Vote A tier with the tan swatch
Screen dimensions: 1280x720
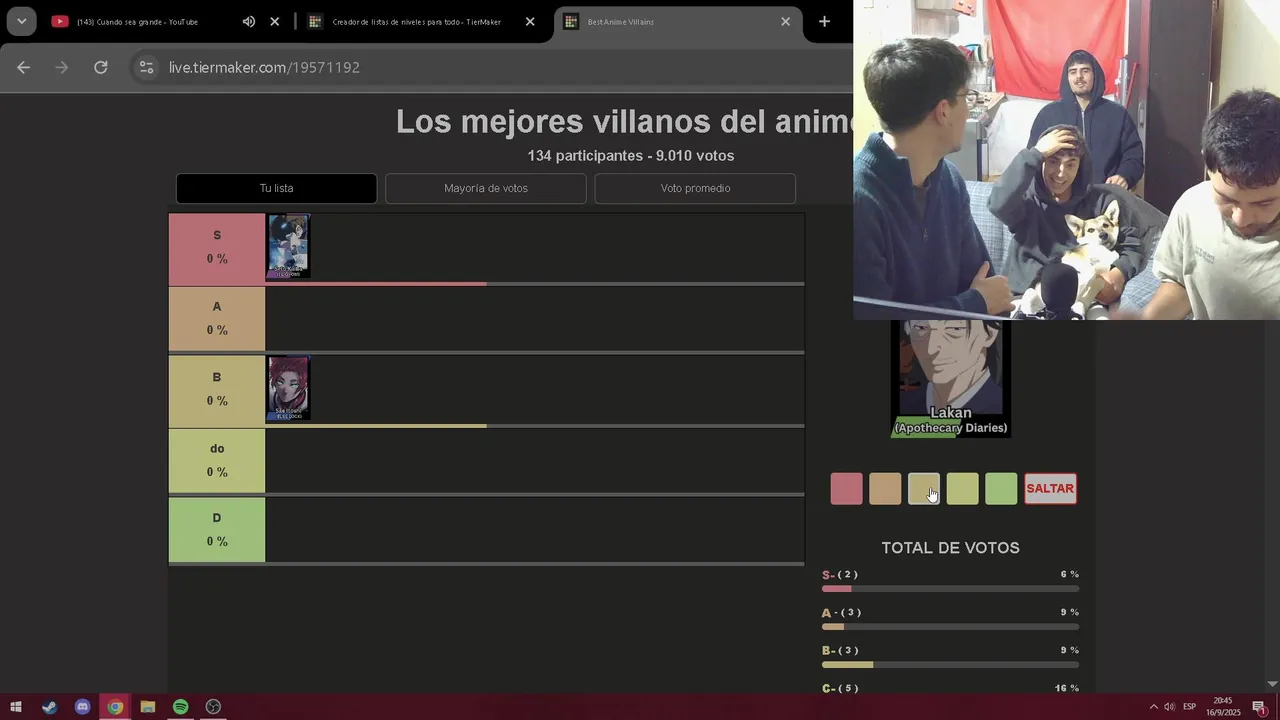coord(885,489)
